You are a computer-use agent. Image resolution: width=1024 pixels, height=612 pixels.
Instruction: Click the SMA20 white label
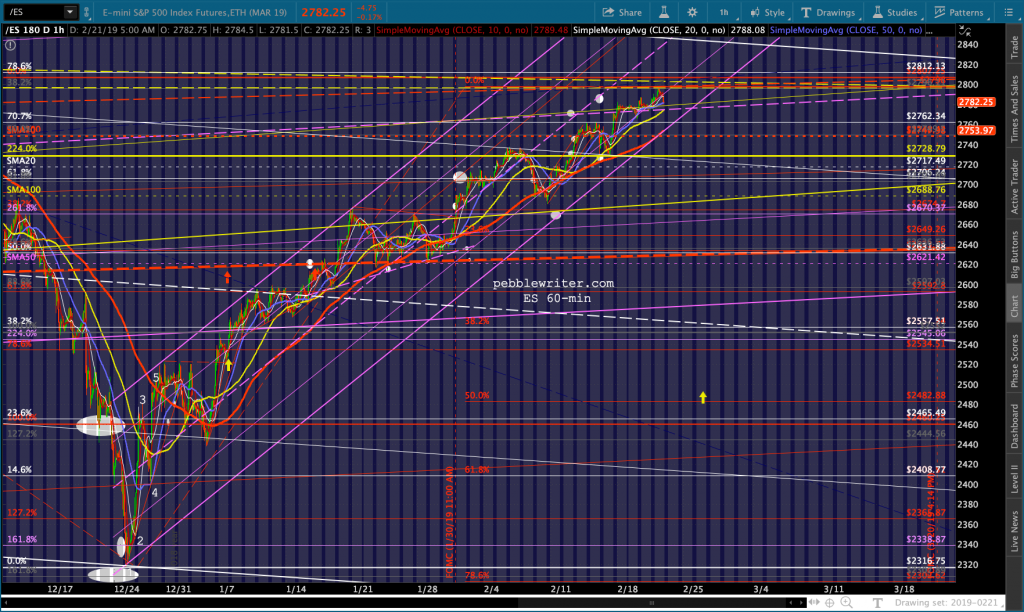(x=21, y=160)
